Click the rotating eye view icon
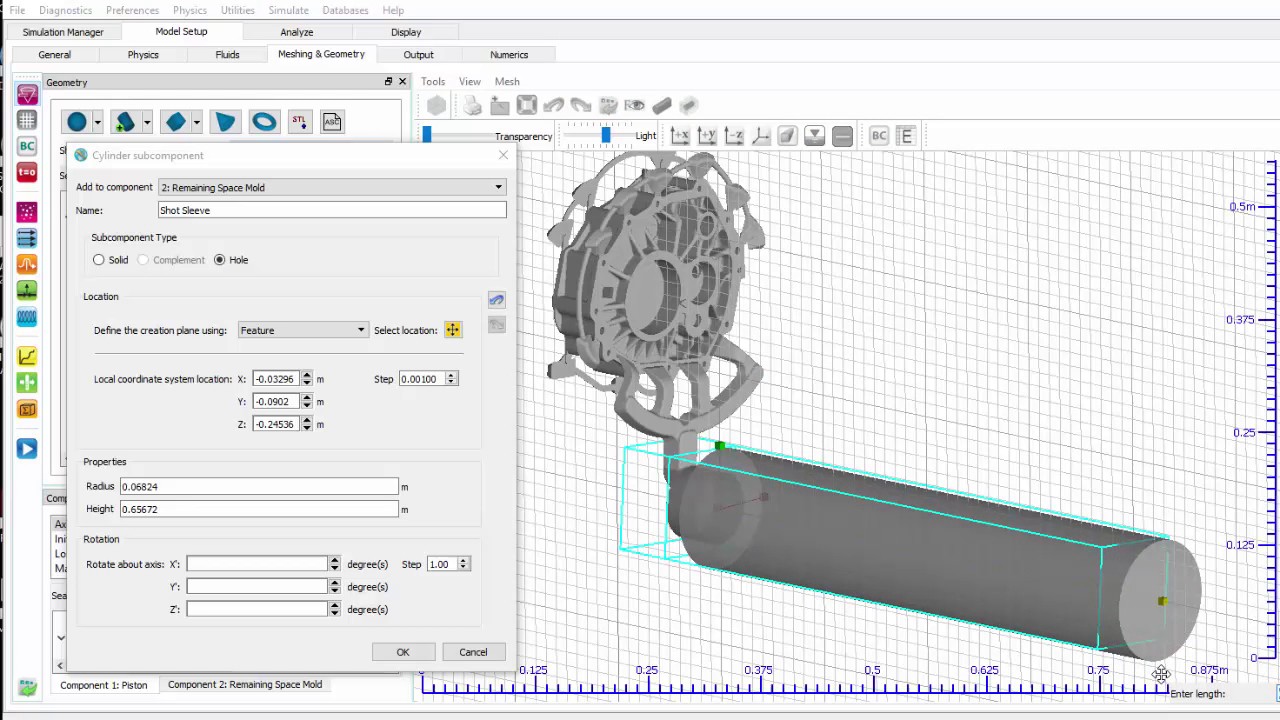The width and height of the screenshot is (1280, 720). (634, 106)
